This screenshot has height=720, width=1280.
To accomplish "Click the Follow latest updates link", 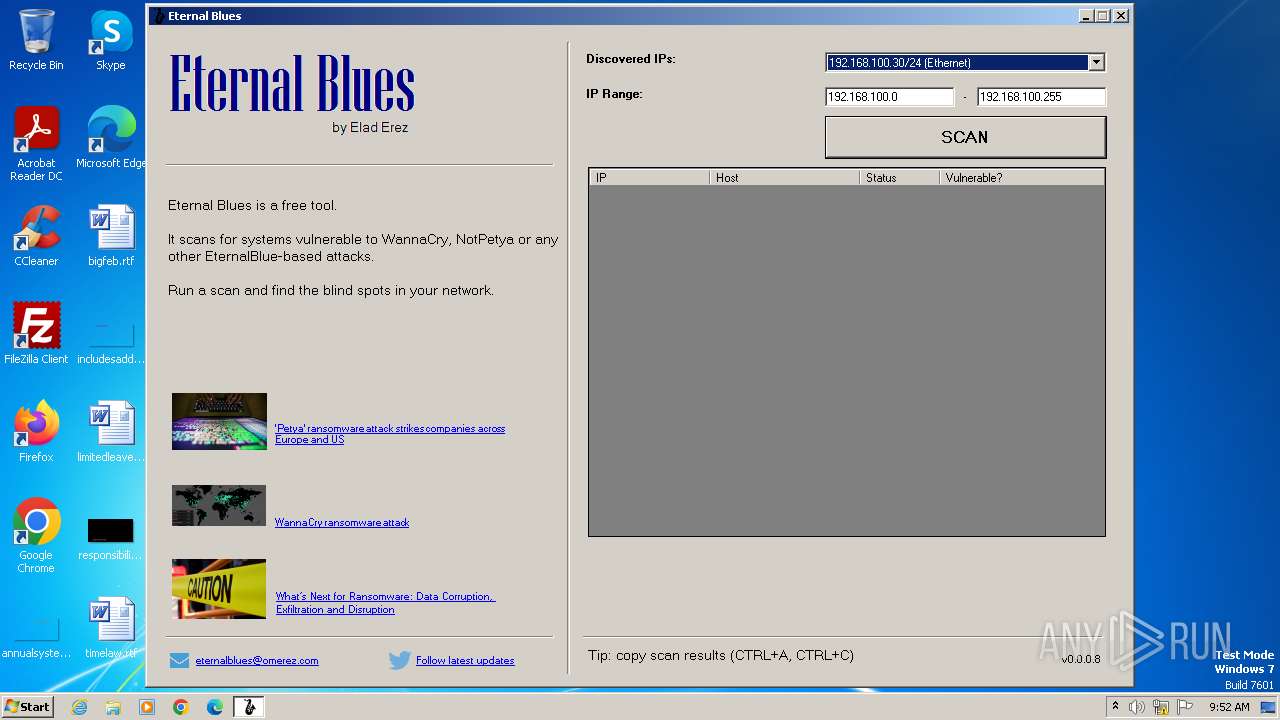I will pyautogui.click(x=465, y=660).
